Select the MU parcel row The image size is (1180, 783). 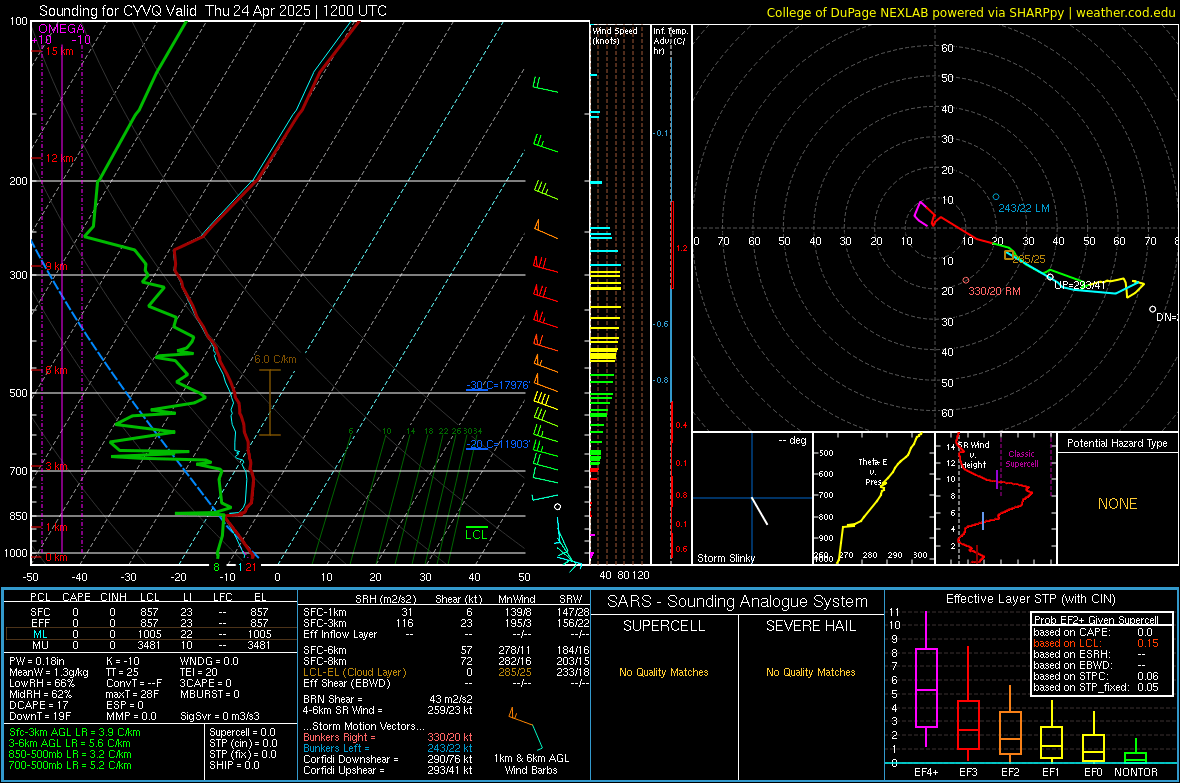click(150, 645)
